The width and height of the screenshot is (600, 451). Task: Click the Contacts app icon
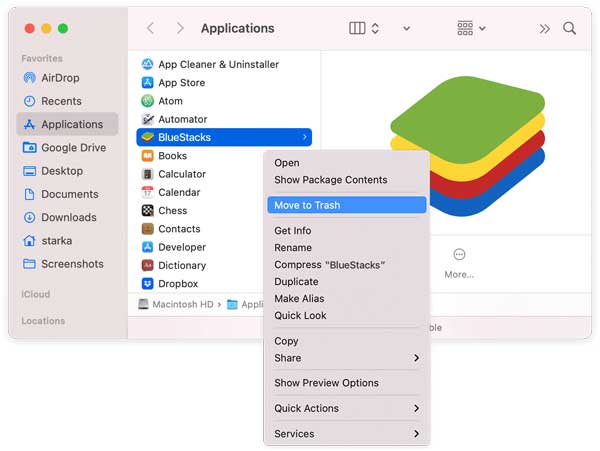pos(147,229)
